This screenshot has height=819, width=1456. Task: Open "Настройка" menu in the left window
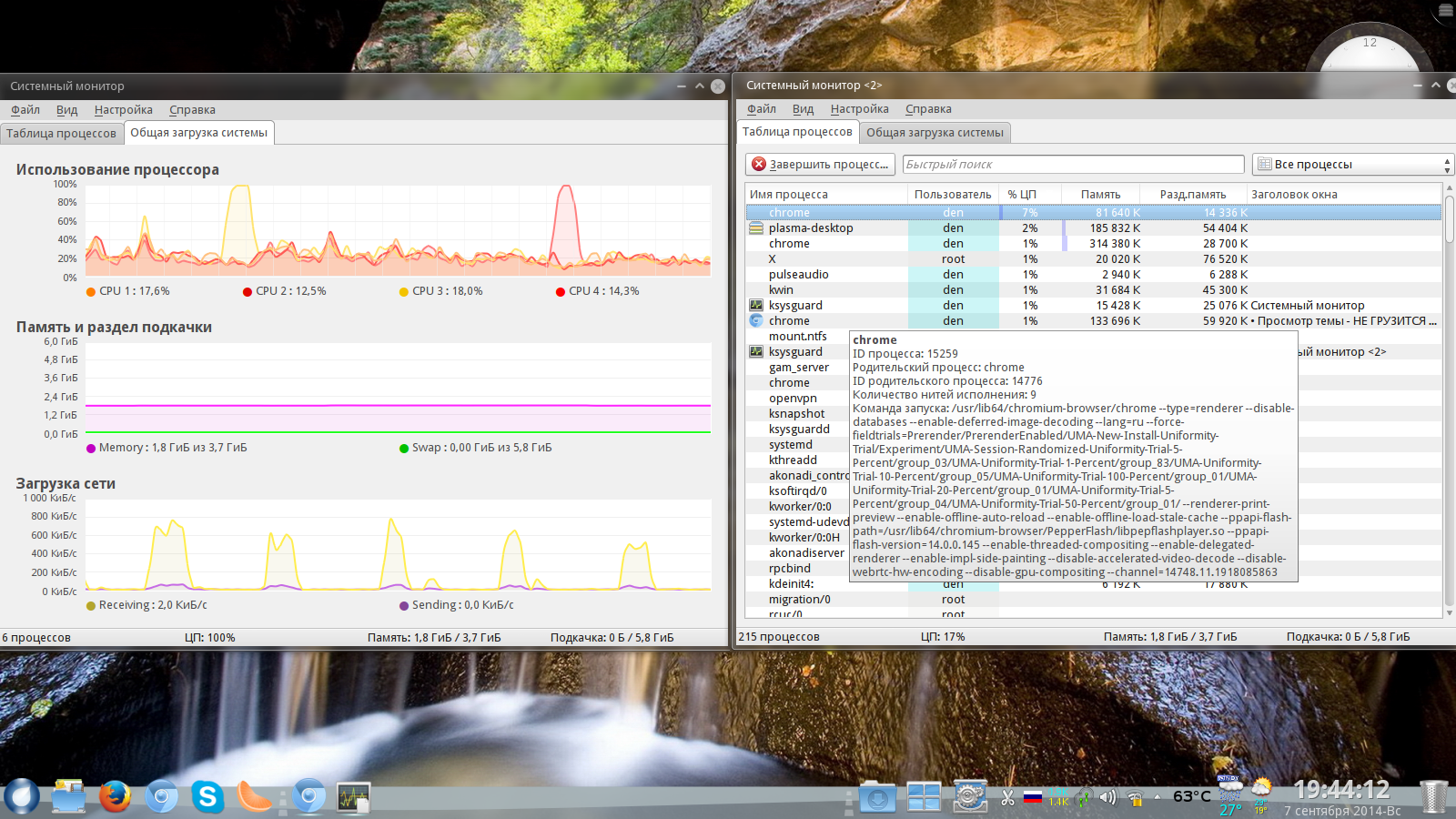(123, 110)
